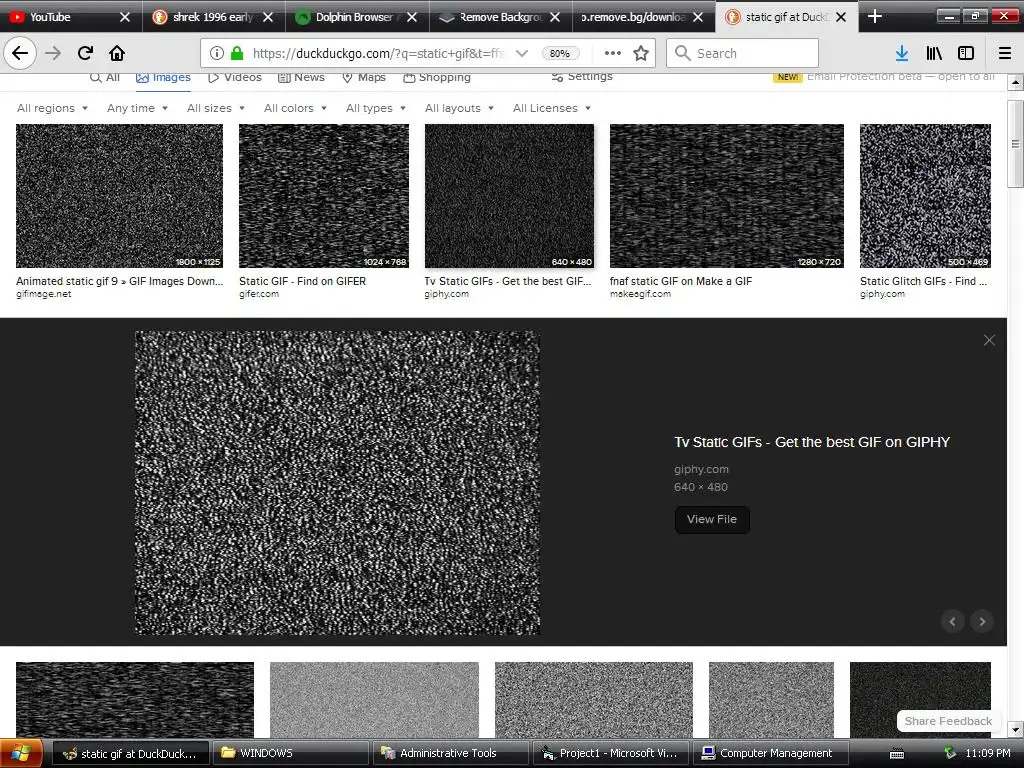Close the YouTube tab
This screenshot has width=1024, height=768.
[125, 17]
